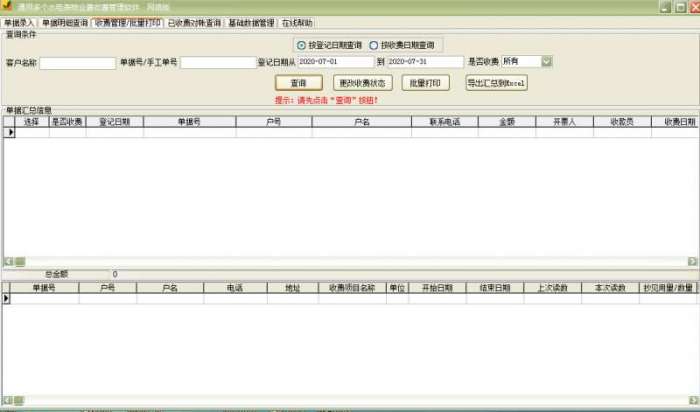The image size is (700, 412).
Task: Click the 更改收费状态 button
Action: click(x=362, y=83)
